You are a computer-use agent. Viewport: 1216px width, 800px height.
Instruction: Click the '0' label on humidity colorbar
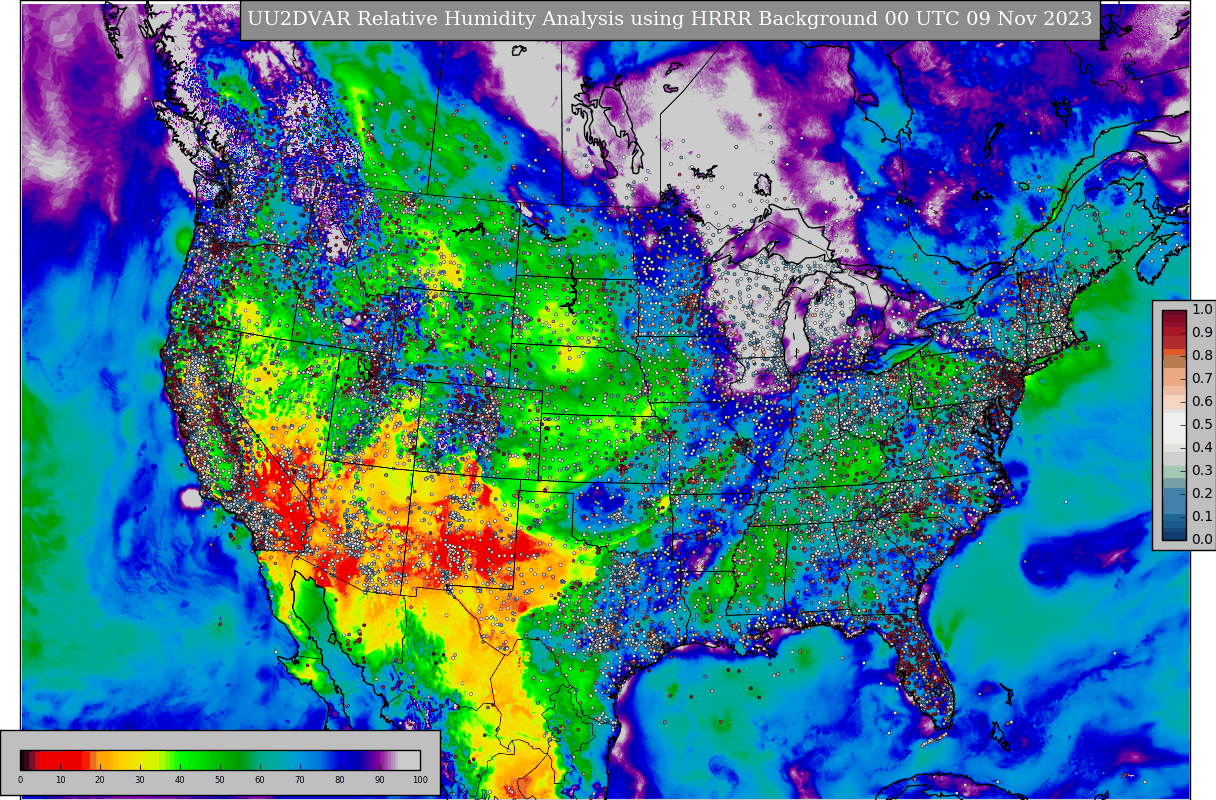point(20,780)
